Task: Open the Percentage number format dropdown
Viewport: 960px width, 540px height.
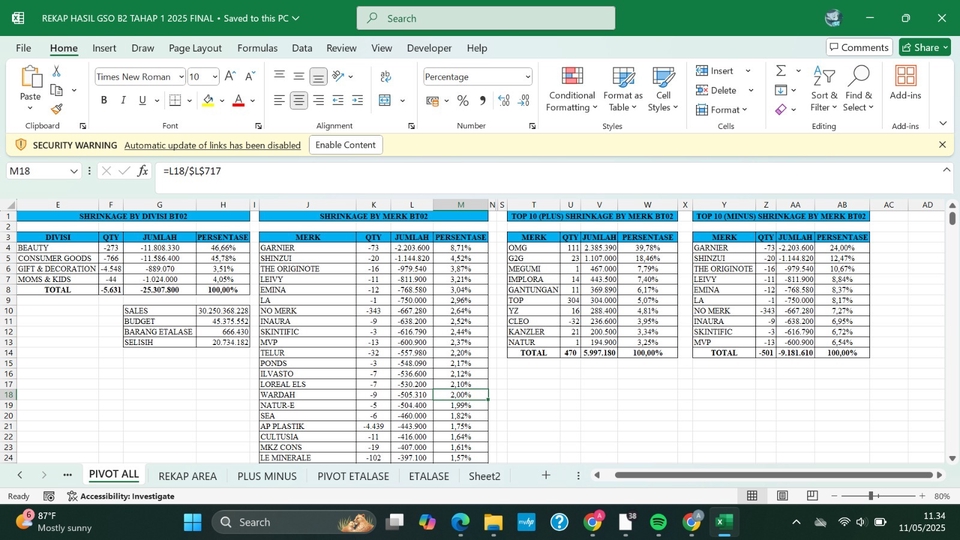Action: 527,77
